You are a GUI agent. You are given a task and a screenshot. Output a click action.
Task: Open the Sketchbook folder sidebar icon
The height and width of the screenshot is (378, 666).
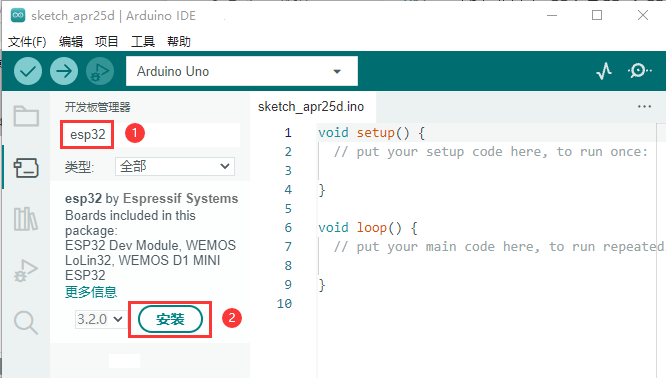(x=26, y=116)
